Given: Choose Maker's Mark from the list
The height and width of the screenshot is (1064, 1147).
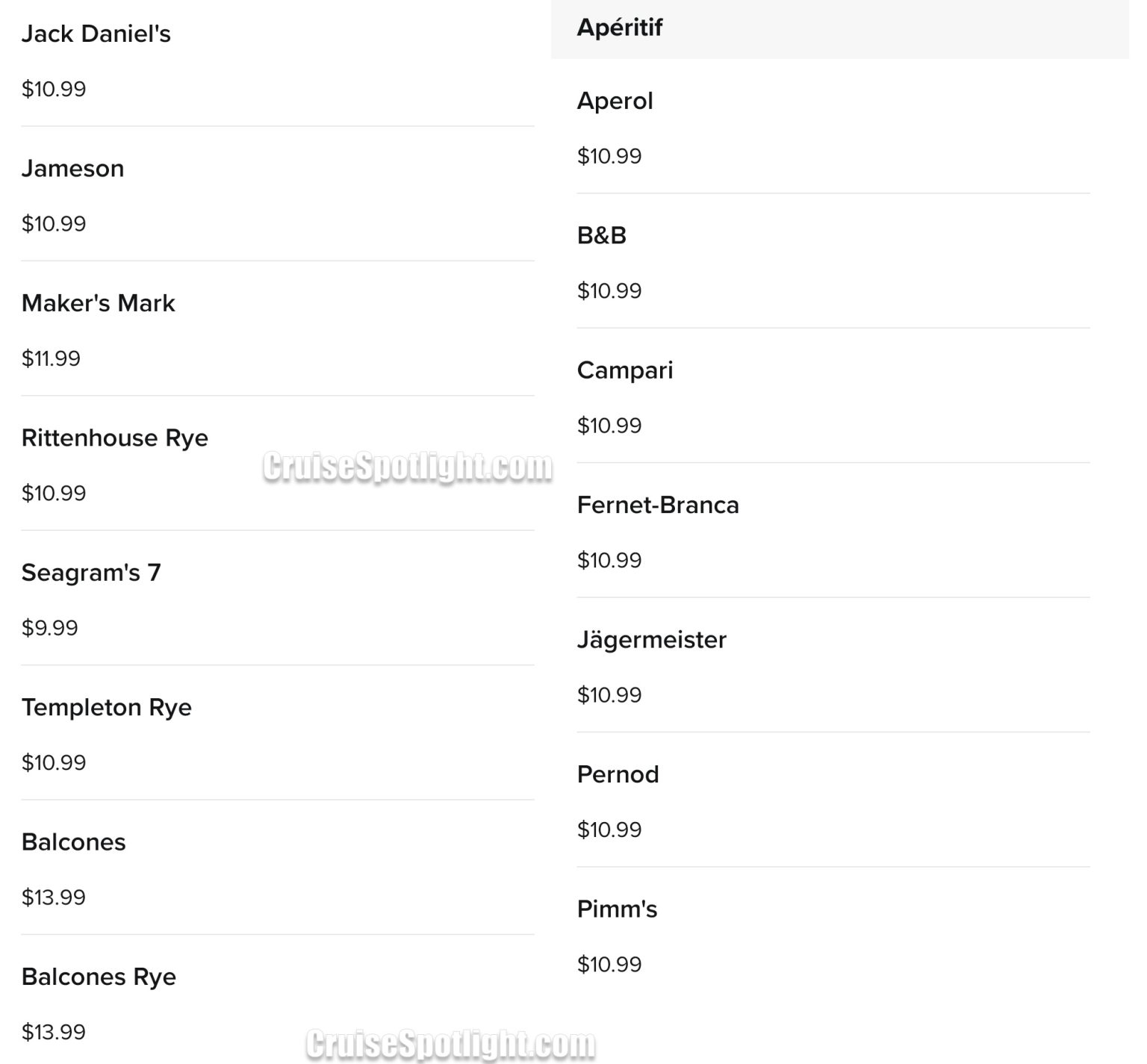Looking at the screenshot, I should tap(98, 303).
